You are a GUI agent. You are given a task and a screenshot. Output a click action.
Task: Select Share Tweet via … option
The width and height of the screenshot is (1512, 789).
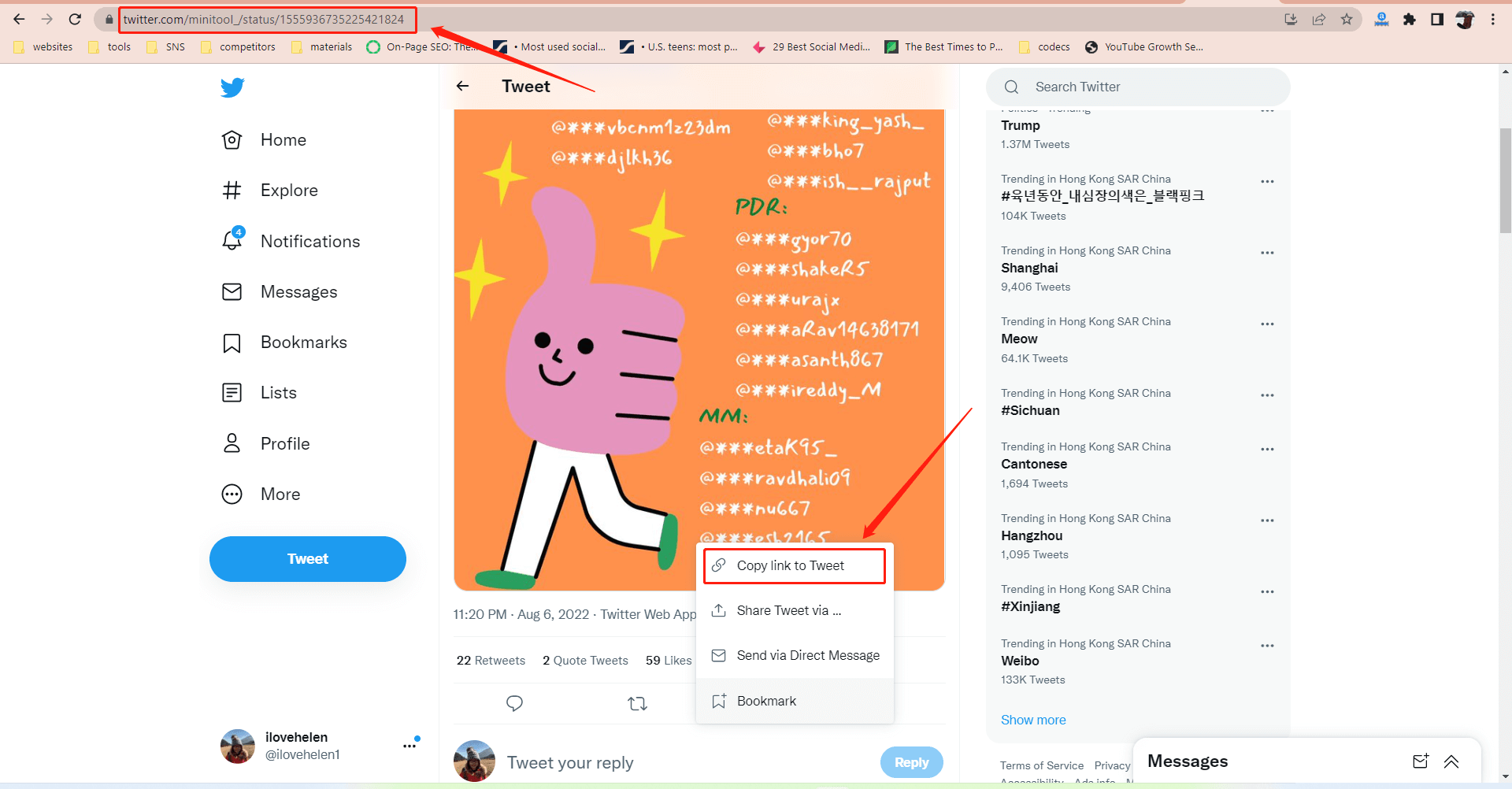click(795, 611)
